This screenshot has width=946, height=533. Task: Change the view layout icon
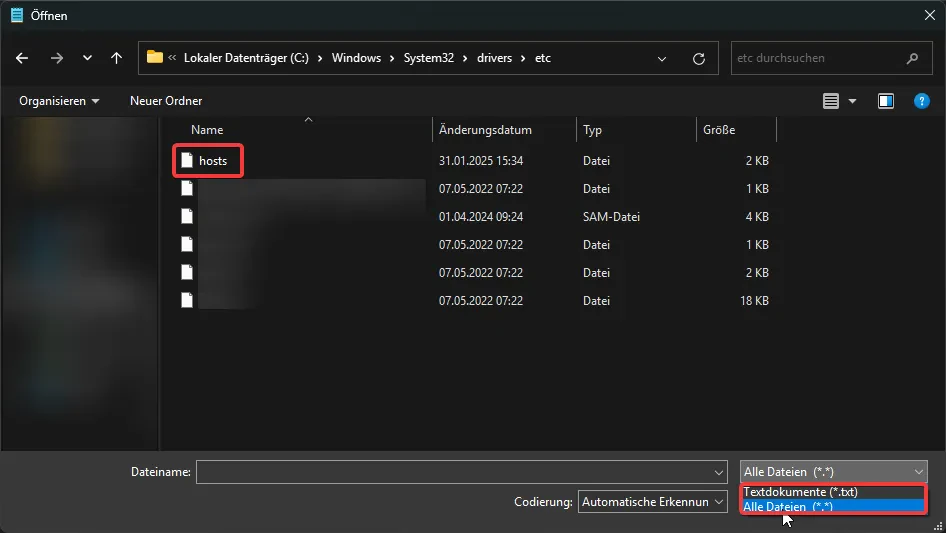point(831,101)
